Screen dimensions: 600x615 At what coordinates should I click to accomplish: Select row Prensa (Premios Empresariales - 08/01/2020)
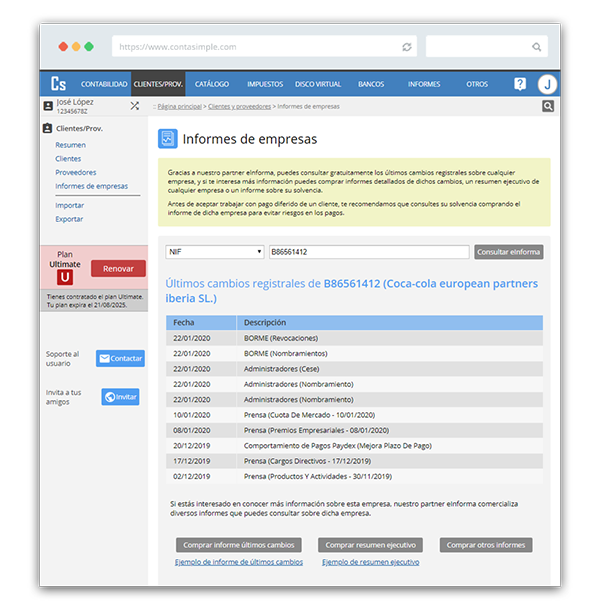pyautogui.click(x=355, y=430)
